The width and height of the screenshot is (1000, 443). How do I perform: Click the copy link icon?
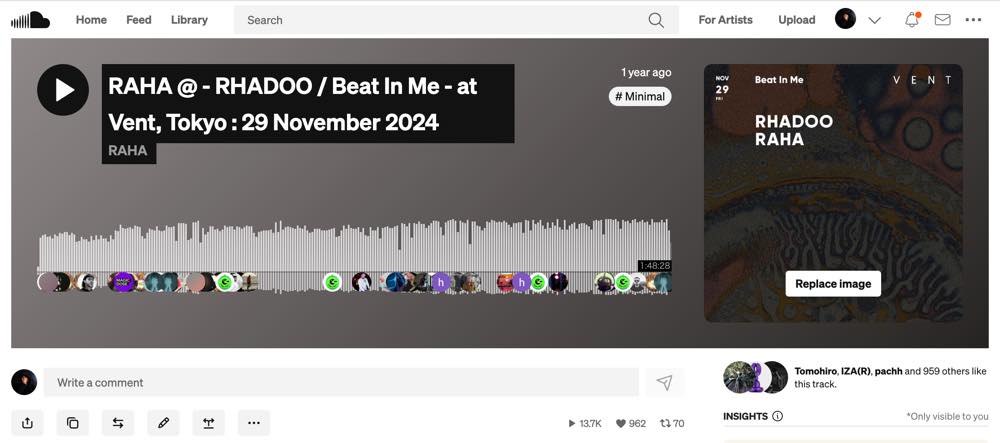[x=73, y=423]
